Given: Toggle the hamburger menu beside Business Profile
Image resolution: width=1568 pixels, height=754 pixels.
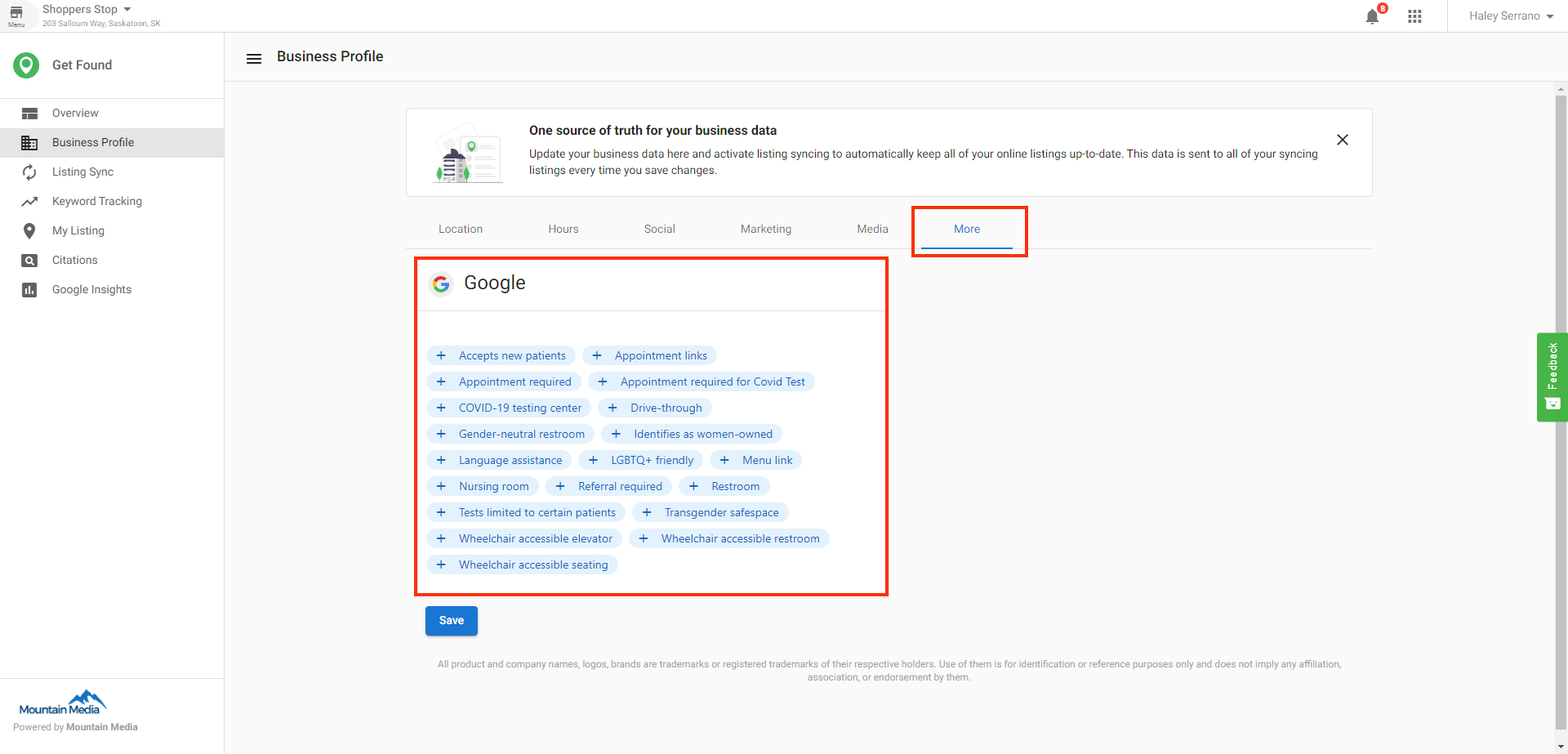Looking at the screenshot, I should click(x=254, y=57).
